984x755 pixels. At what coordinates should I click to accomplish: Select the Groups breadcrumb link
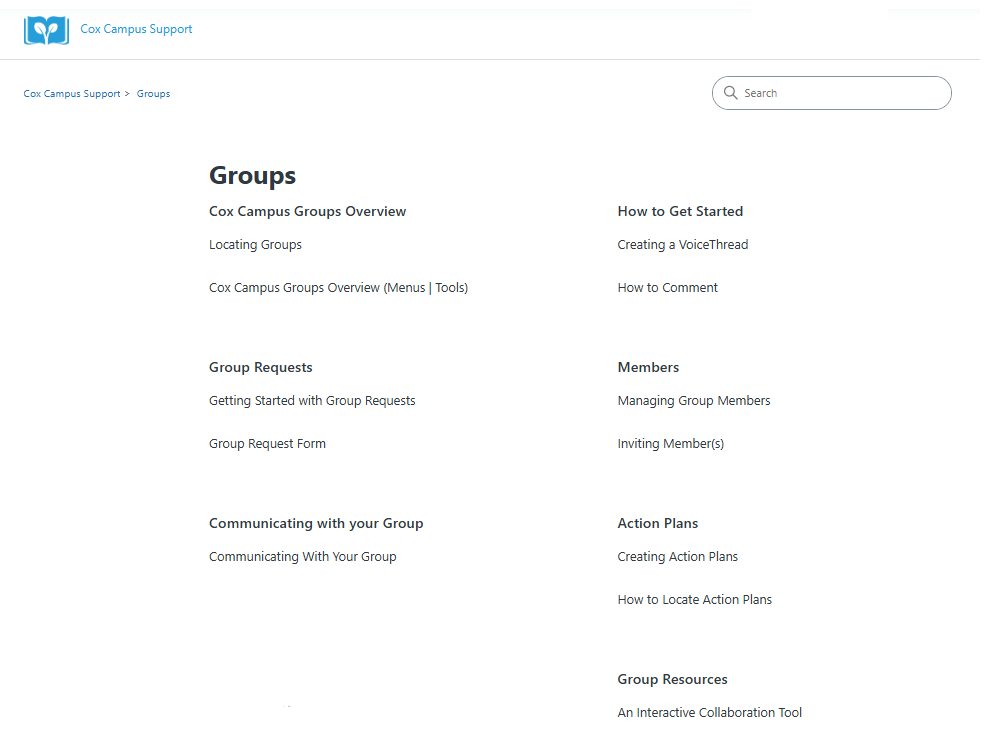[x=153, y=94]
